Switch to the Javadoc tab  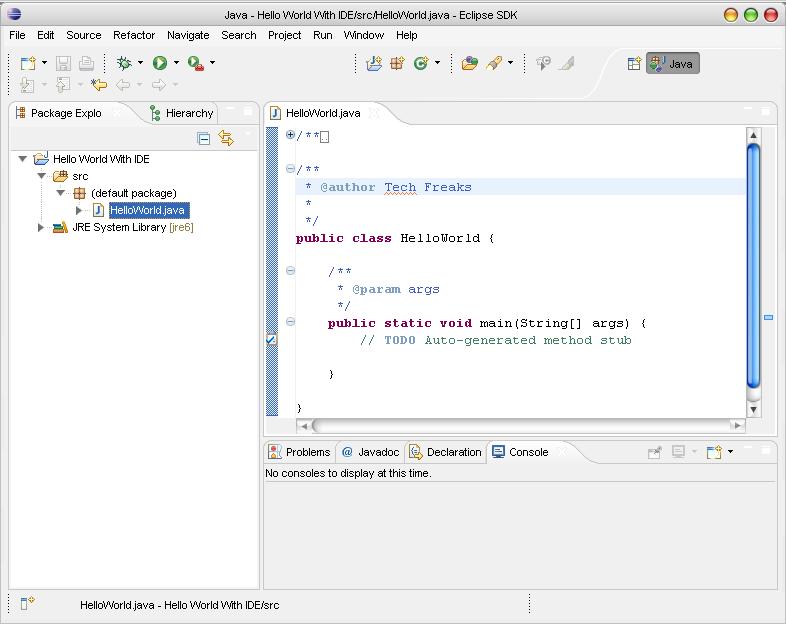(x=370, y=452)
